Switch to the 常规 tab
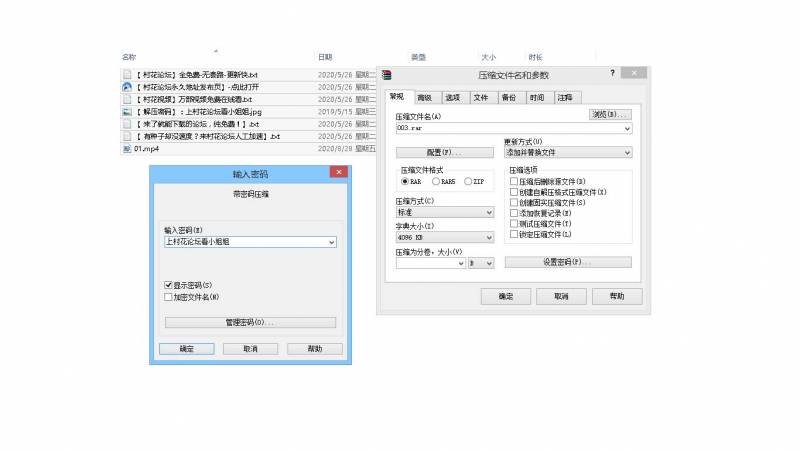Viewport: 800px width, 450px height. [397, 96]
